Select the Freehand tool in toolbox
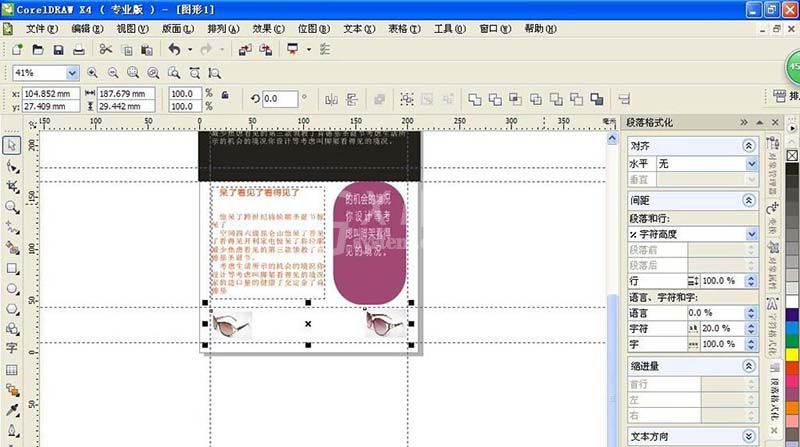The height and width of the screenshot is (447, 800). click(x=12, y=228)
